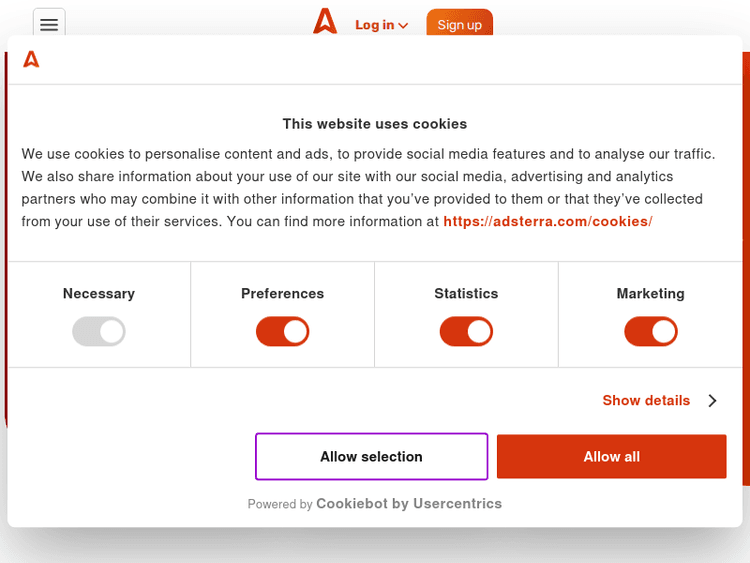750x563 pixels.
Task: Select the Preferences category label
Action: point(282,294)
